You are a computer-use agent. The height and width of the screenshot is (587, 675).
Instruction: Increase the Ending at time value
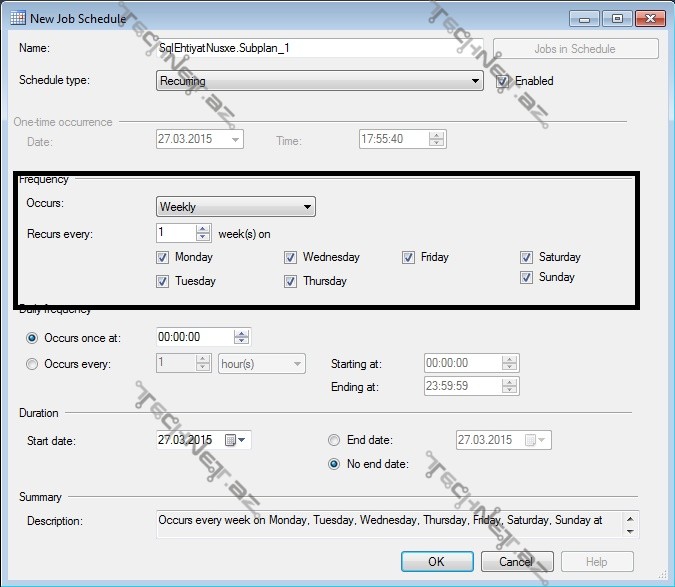509,382
